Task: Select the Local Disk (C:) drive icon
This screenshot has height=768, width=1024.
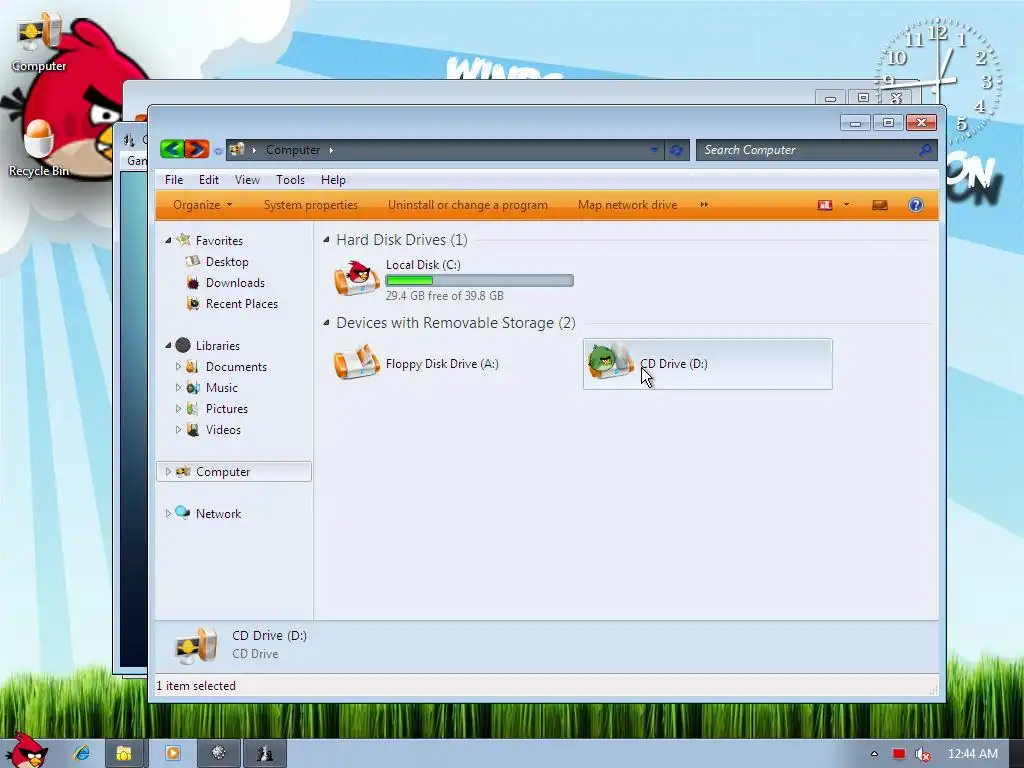Action: [x=357, y=278]
